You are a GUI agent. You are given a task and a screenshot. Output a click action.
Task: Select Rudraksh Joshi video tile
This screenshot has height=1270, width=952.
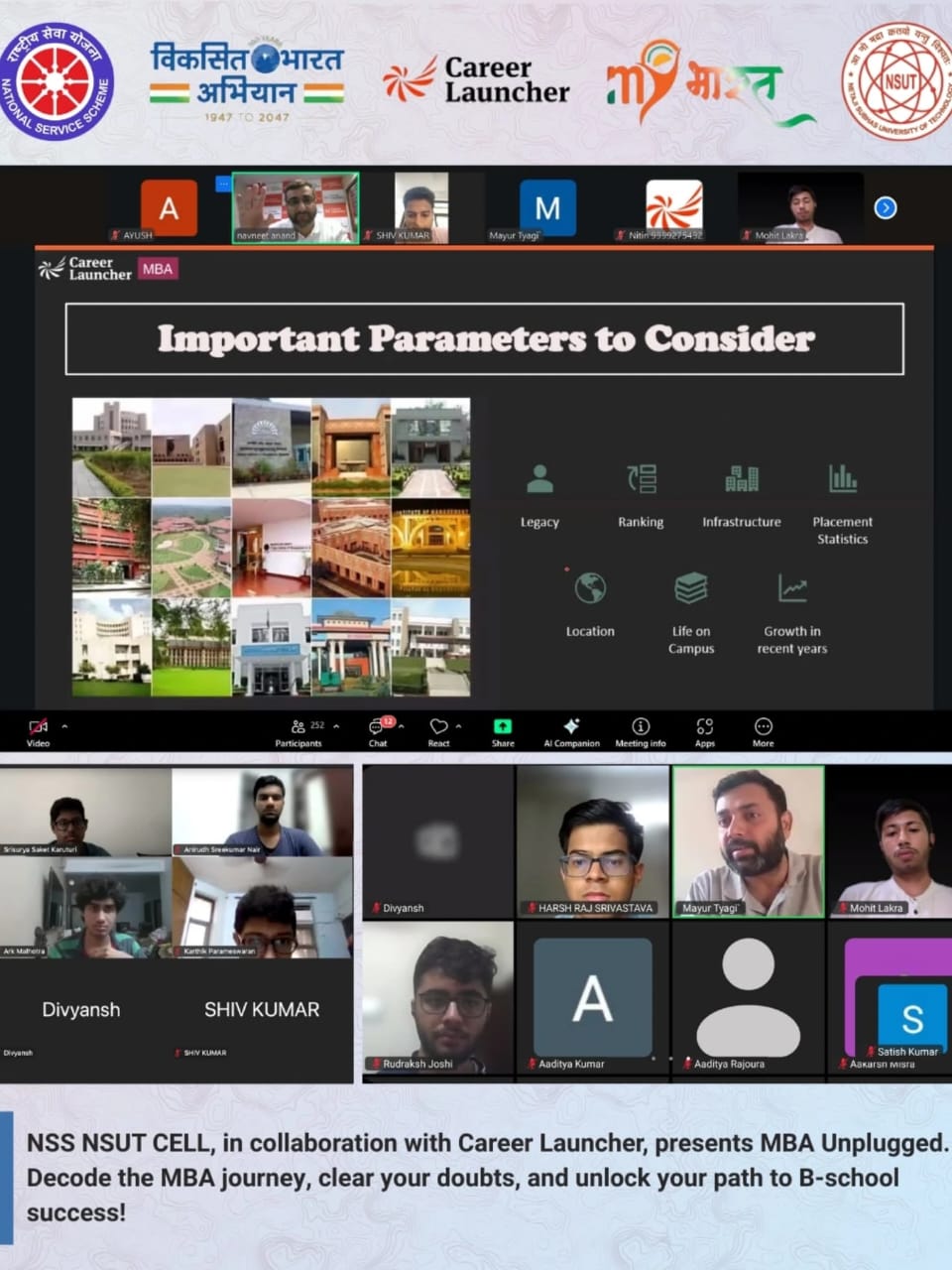click(x=438, y=997)
